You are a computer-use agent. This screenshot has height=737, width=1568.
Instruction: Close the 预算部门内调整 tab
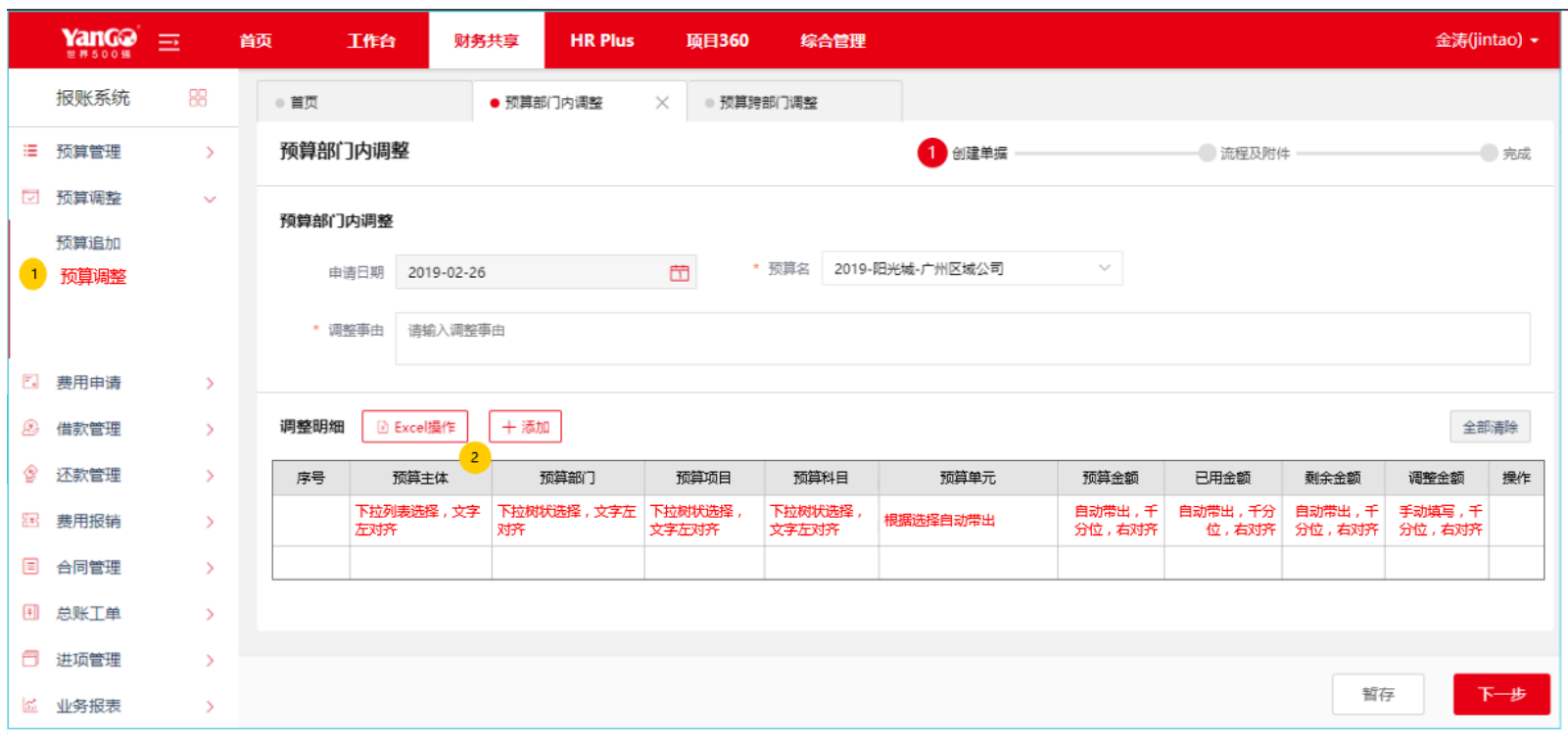662,103
